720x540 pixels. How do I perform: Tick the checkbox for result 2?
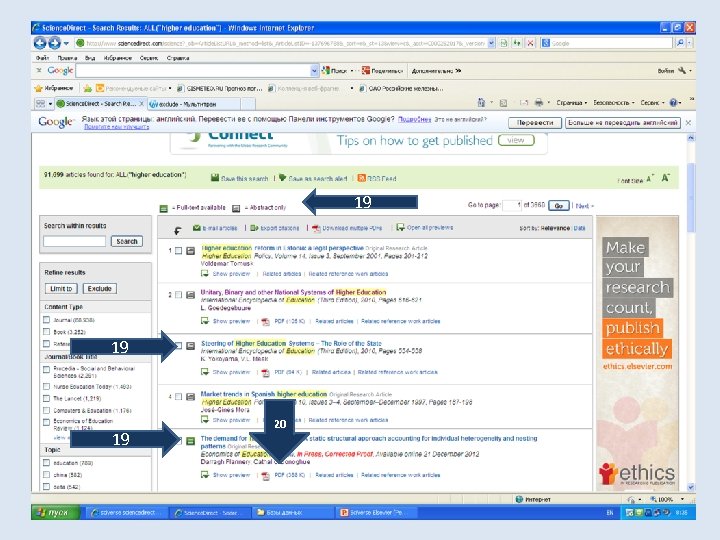(x=178, y=295)
